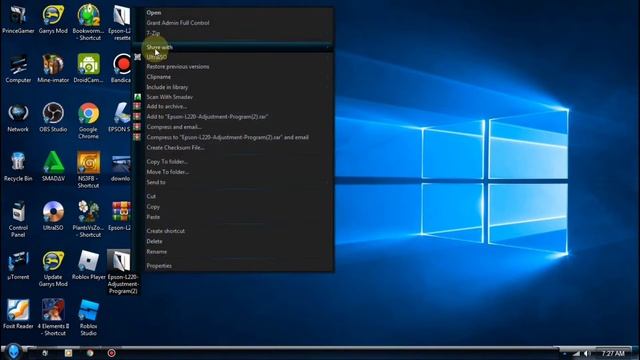Select the Foxit Reader desktop icon
The height and width of the screenshot is (360, 640).
(18, 314)
